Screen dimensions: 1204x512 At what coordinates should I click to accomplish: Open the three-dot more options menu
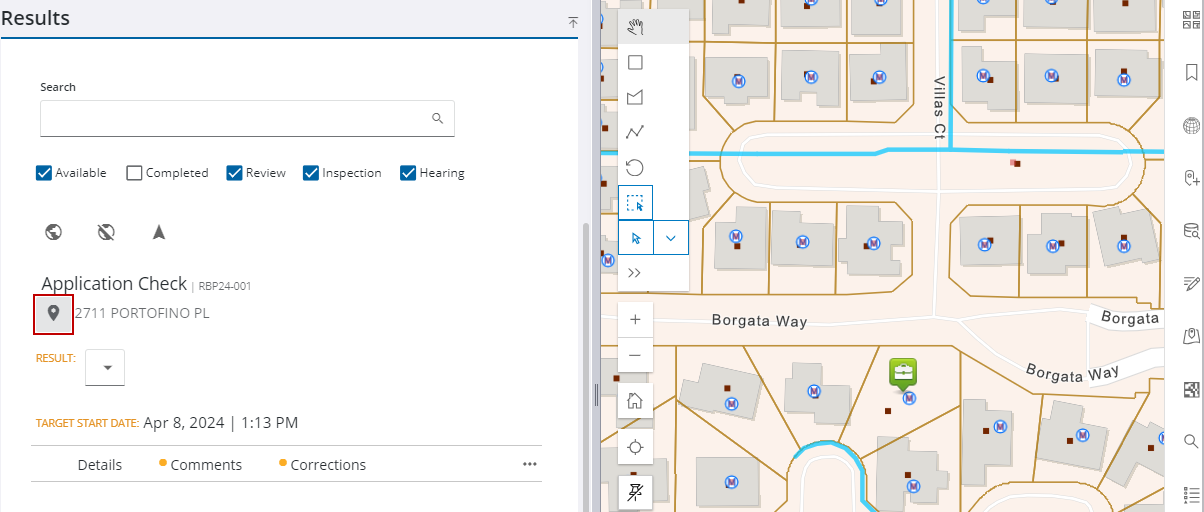pos(530,464)
